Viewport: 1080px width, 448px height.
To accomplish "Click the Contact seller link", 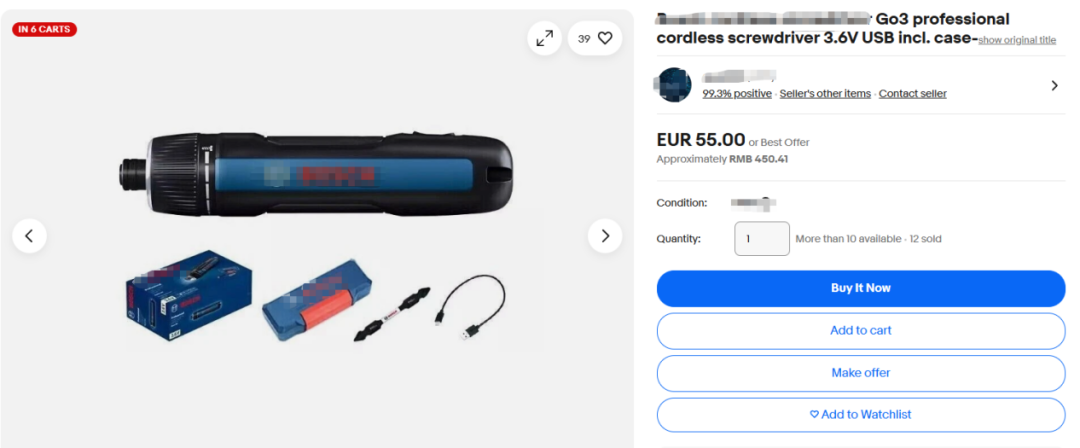I will point(913,94).
